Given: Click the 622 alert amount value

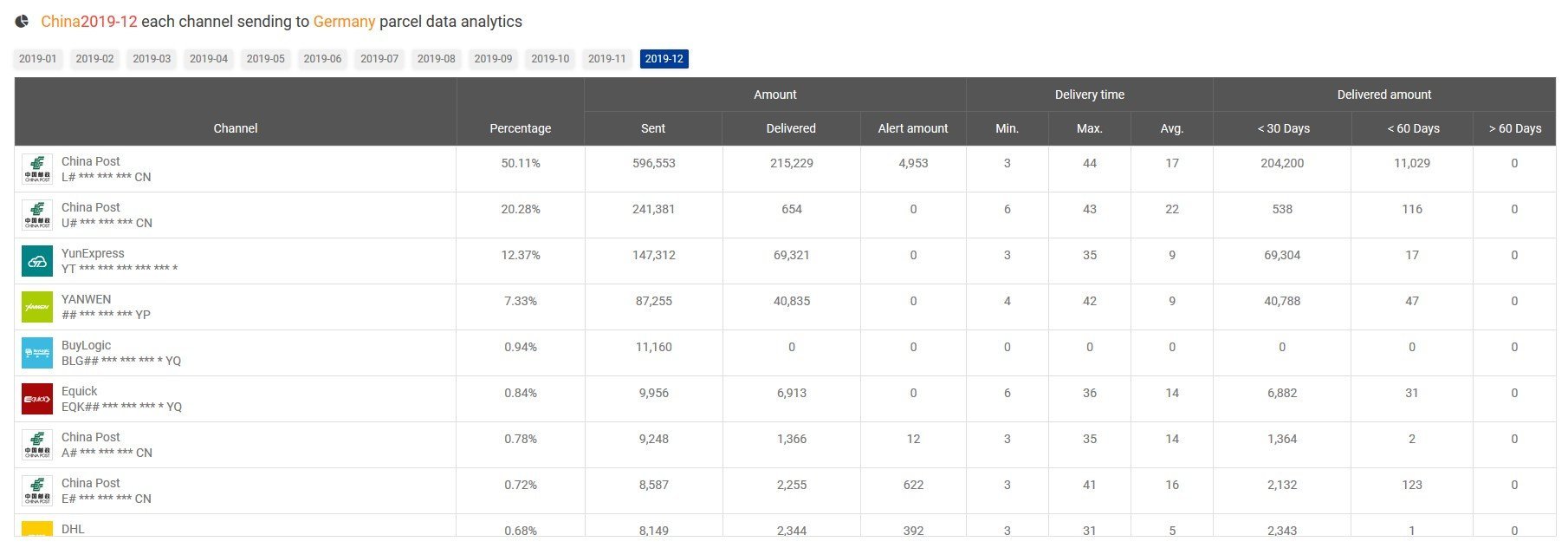Looking at the screenshot, I should tap(913, 485).
